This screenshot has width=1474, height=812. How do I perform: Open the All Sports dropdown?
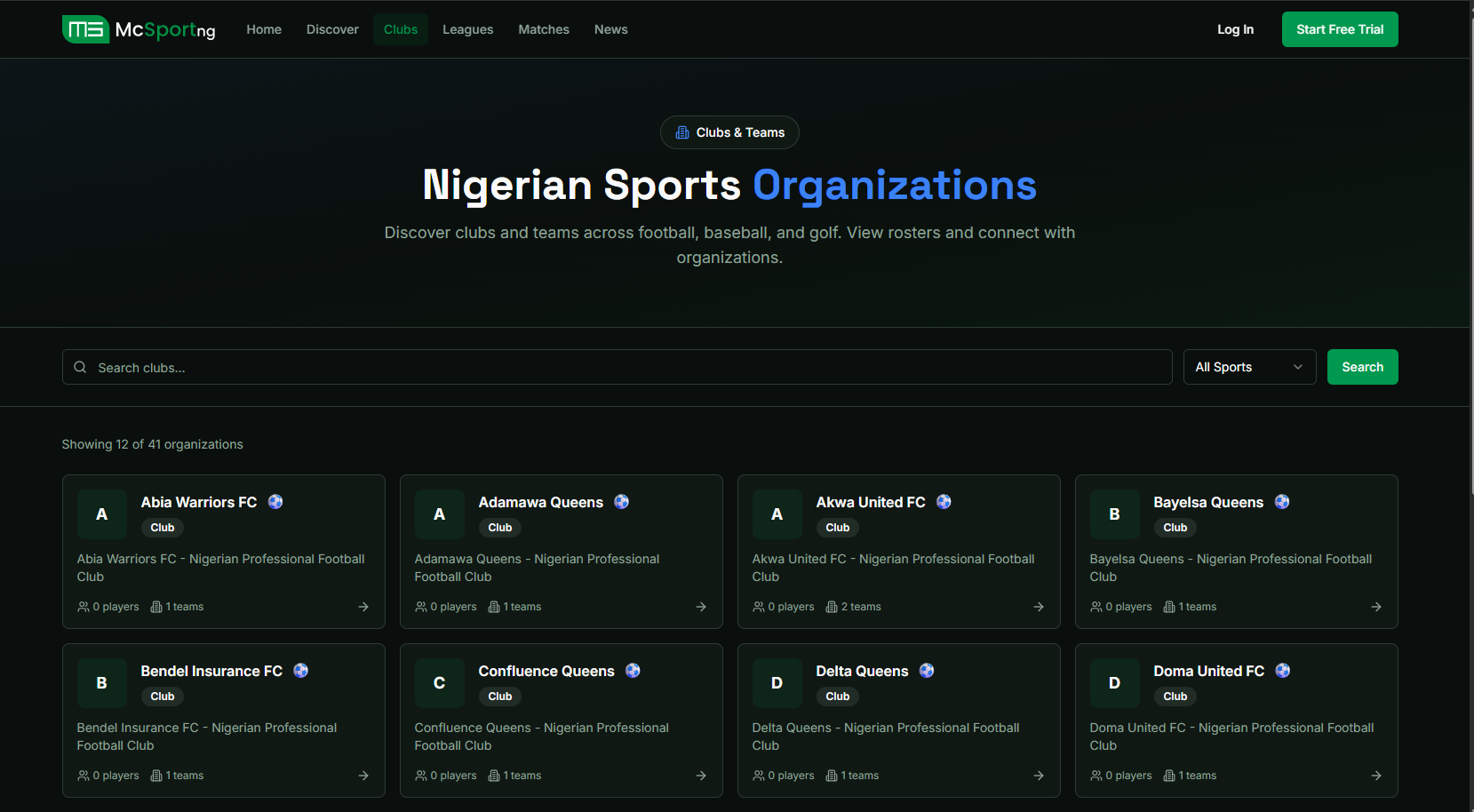coord(1249,367)
